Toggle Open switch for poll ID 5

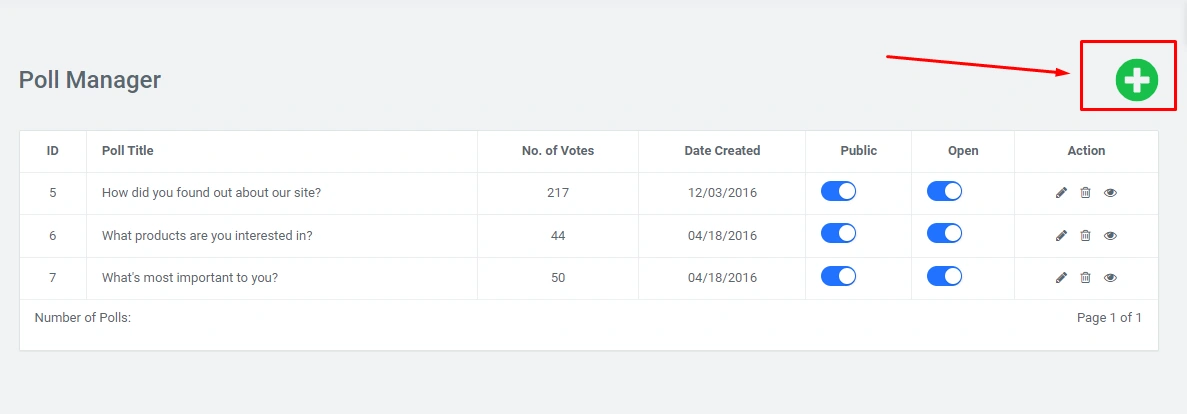944,191
